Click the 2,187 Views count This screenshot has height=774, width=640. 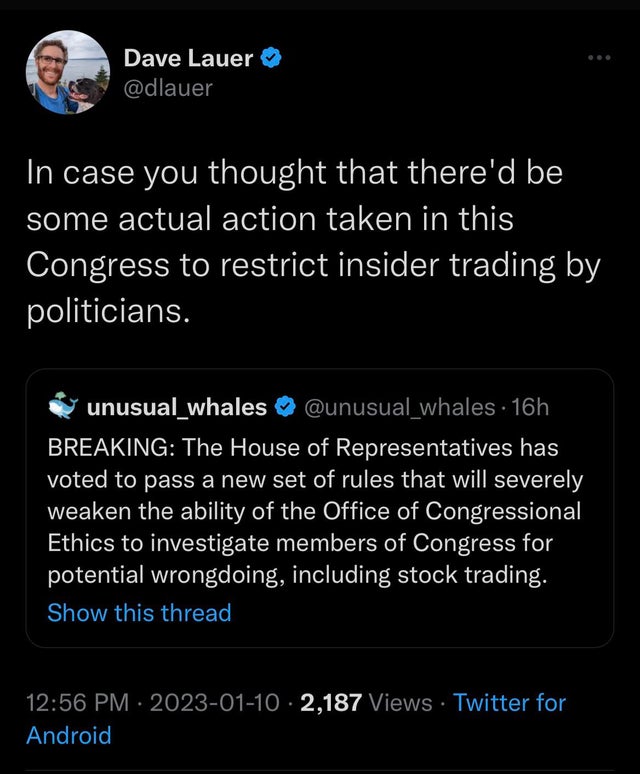[366, 702]
